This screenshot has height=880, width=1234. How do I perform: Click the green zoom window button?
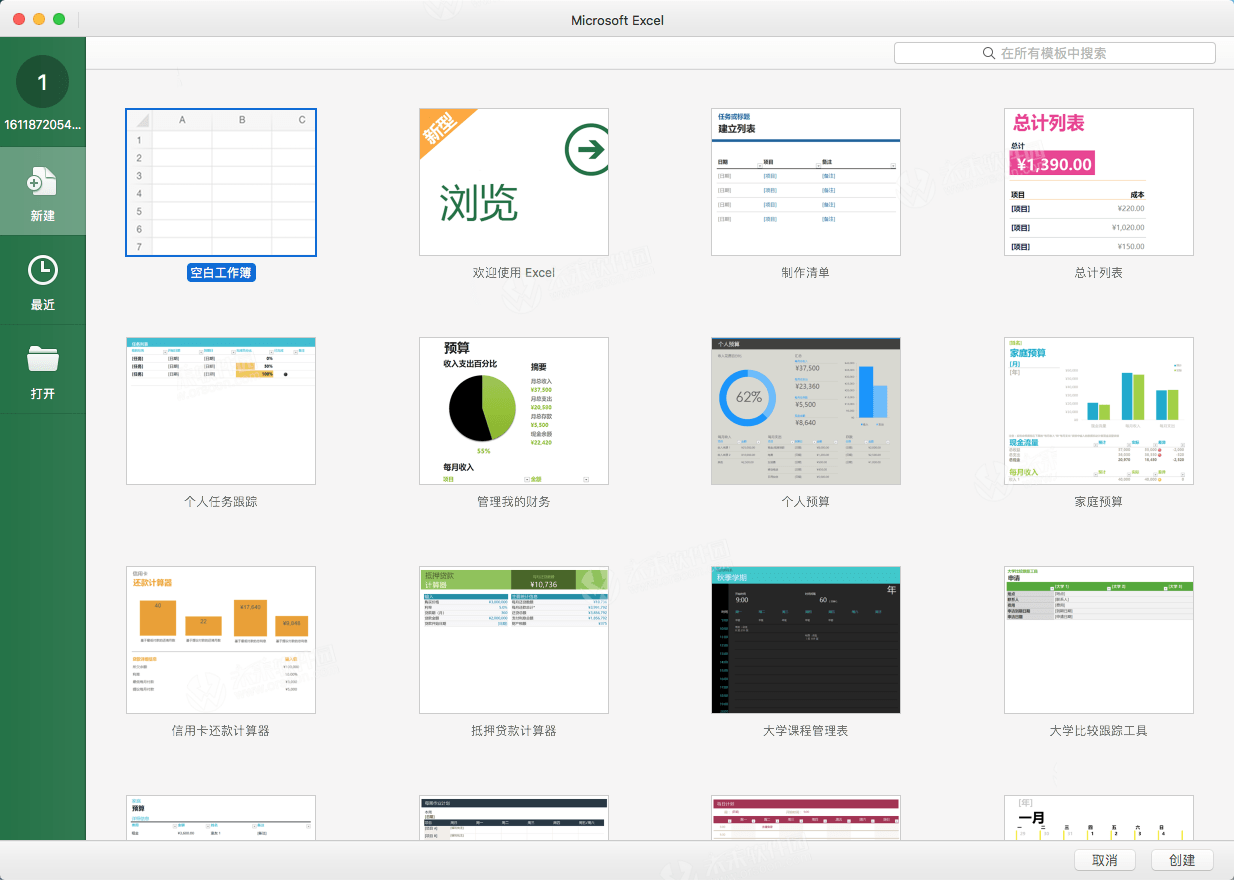click(59, 19)
